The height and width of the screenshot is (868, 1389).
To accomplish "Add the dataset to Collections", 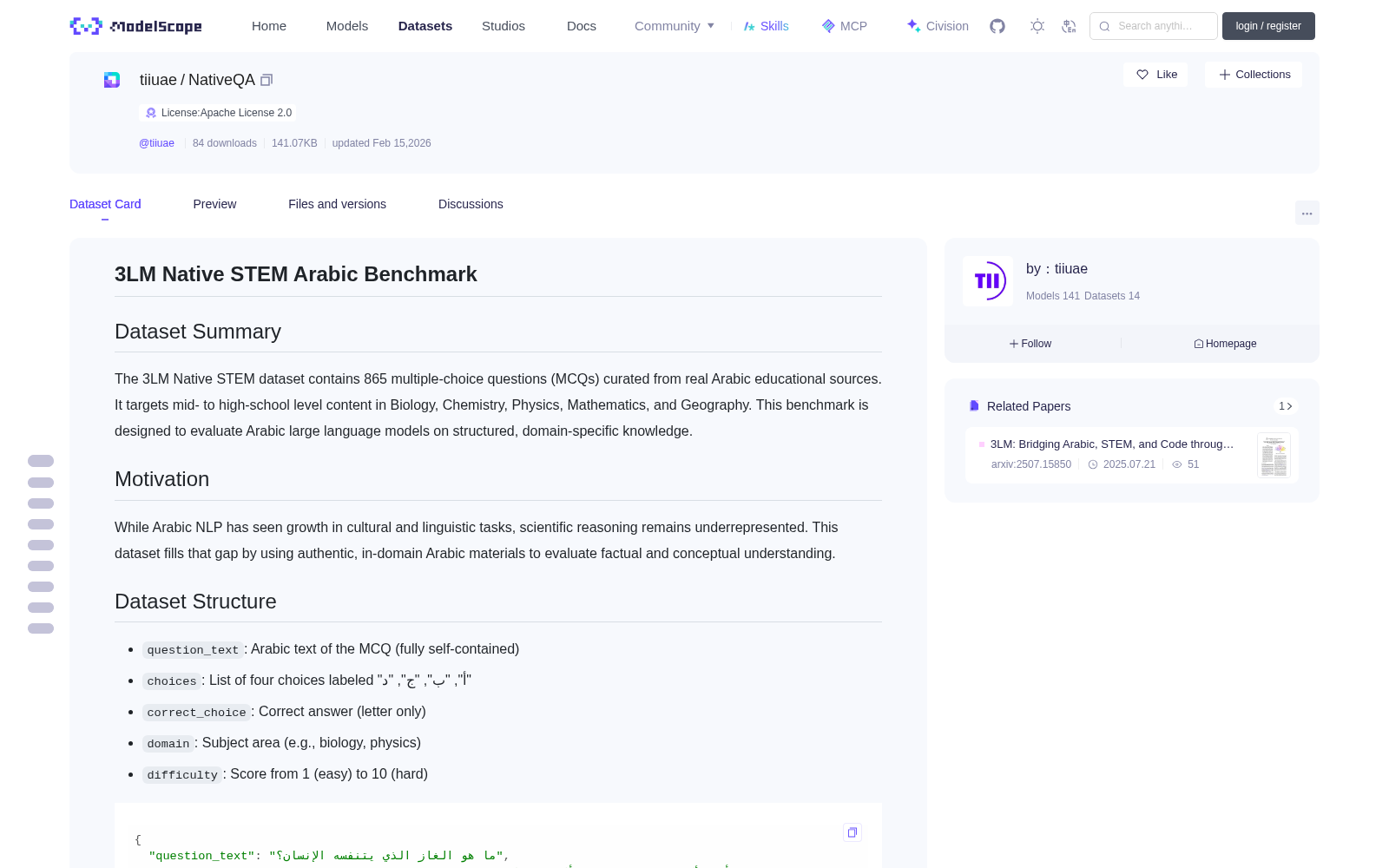I will click(1254, 75).
